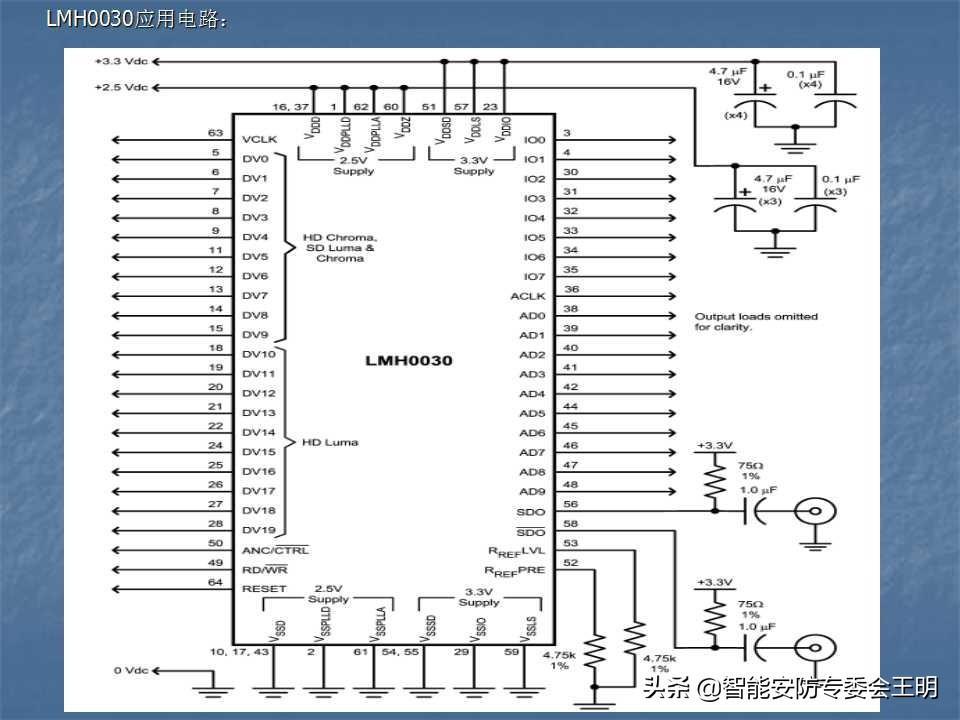Click the lower BNC connector at bottom right

click(812, 650)
